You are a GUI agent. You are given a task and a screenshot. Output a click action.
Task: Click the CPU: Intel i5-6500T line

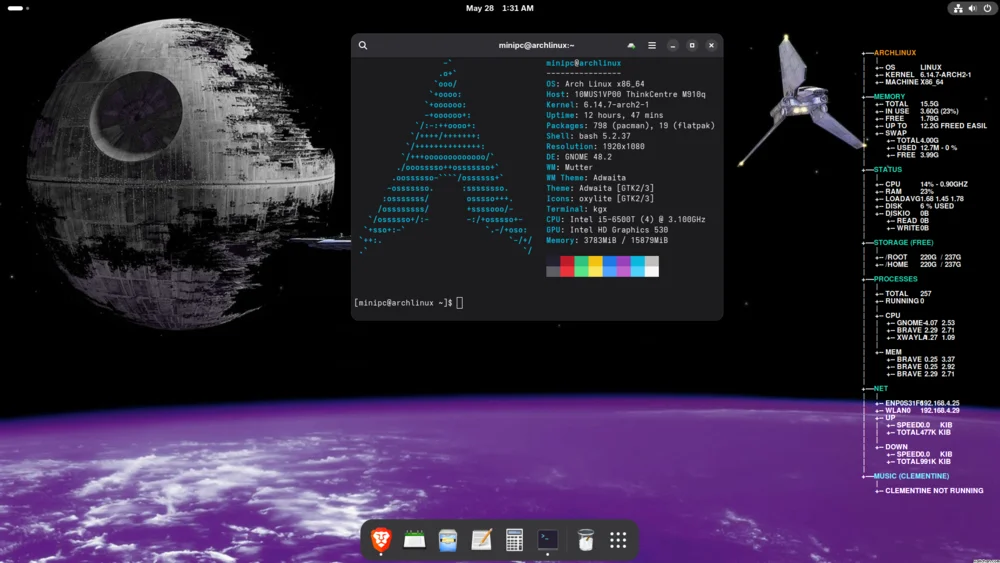click(626, 219)
